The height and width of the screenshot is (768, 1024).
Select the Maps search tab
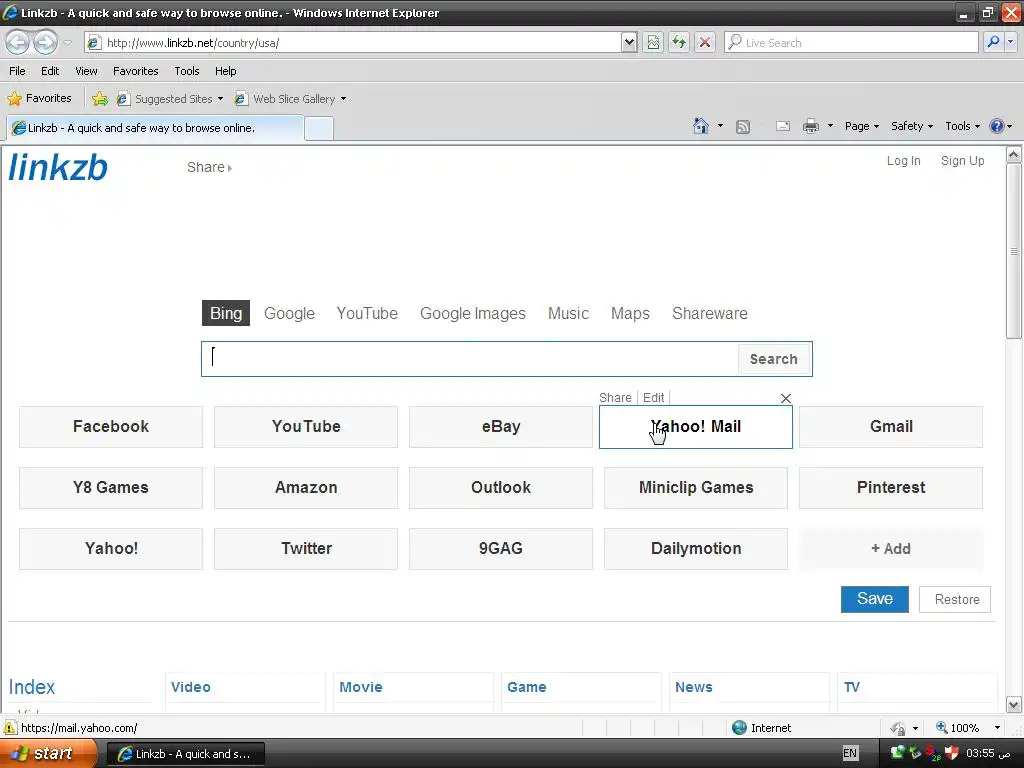(x=630, y=313)
